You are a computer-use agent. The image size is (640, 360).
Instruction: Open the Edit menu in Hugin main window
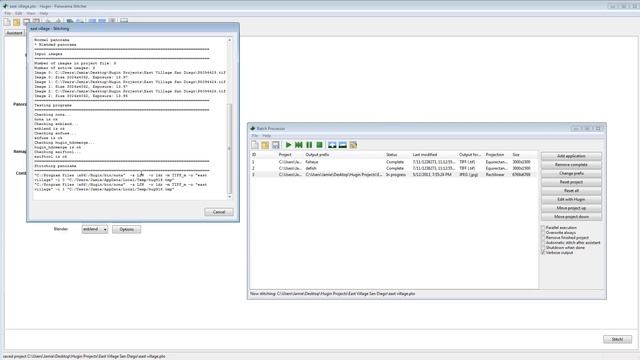point(19,13)
